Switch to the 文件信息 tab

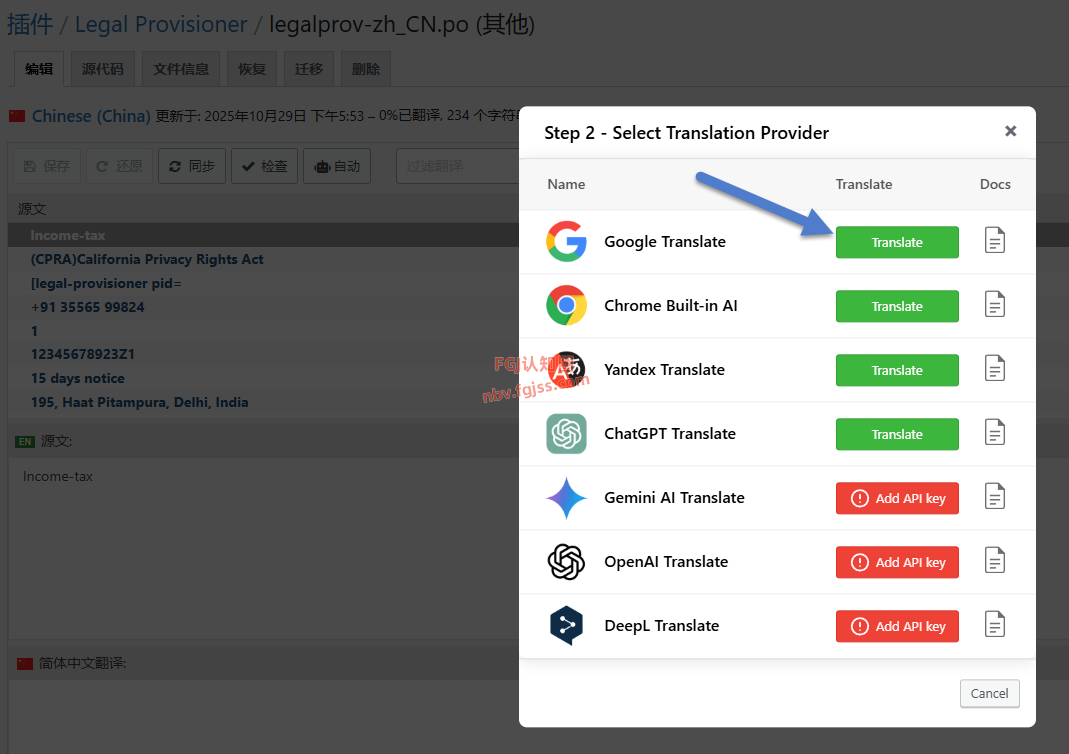181,69
